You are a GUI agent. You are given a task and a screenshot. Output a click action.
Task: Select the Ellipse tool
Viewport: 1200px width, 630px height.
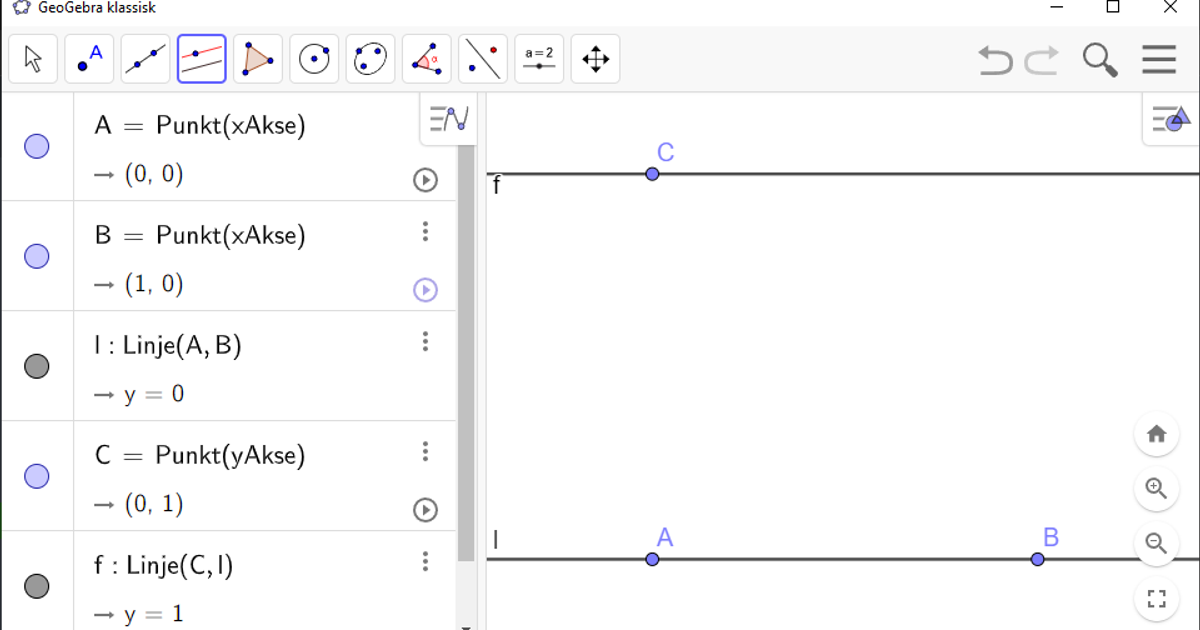[370, 59]
